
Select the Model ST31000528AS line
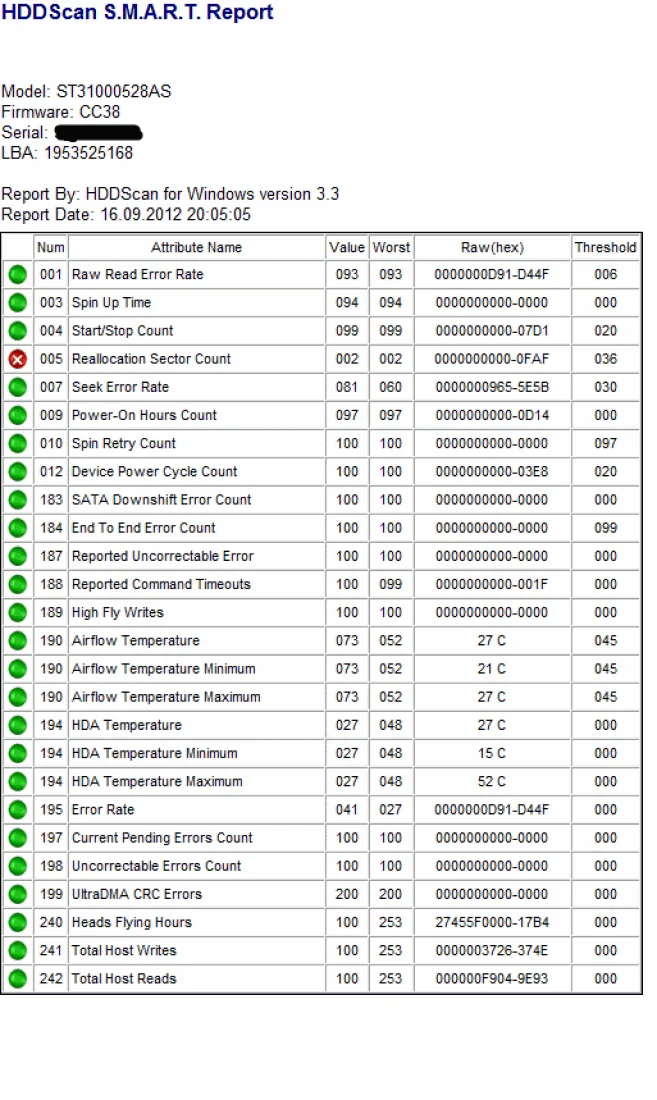pyautogui.click(x=86, y=91)
